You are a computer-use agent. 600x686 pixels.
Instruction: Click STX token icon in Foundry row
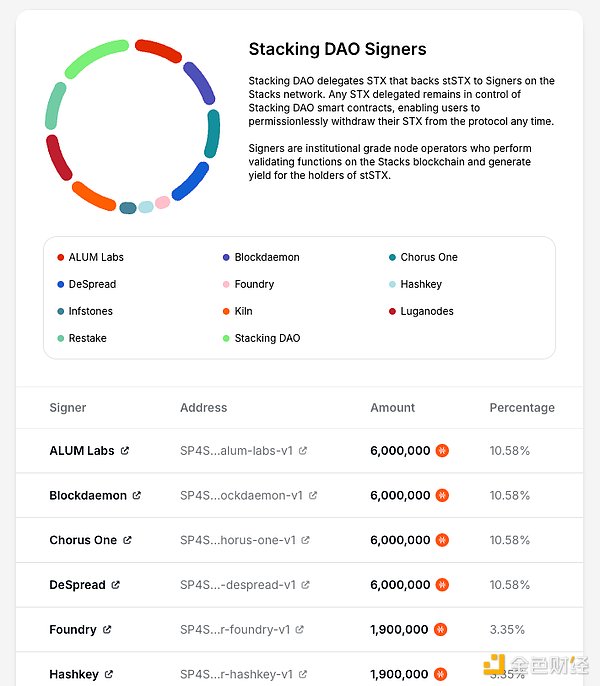442,630
